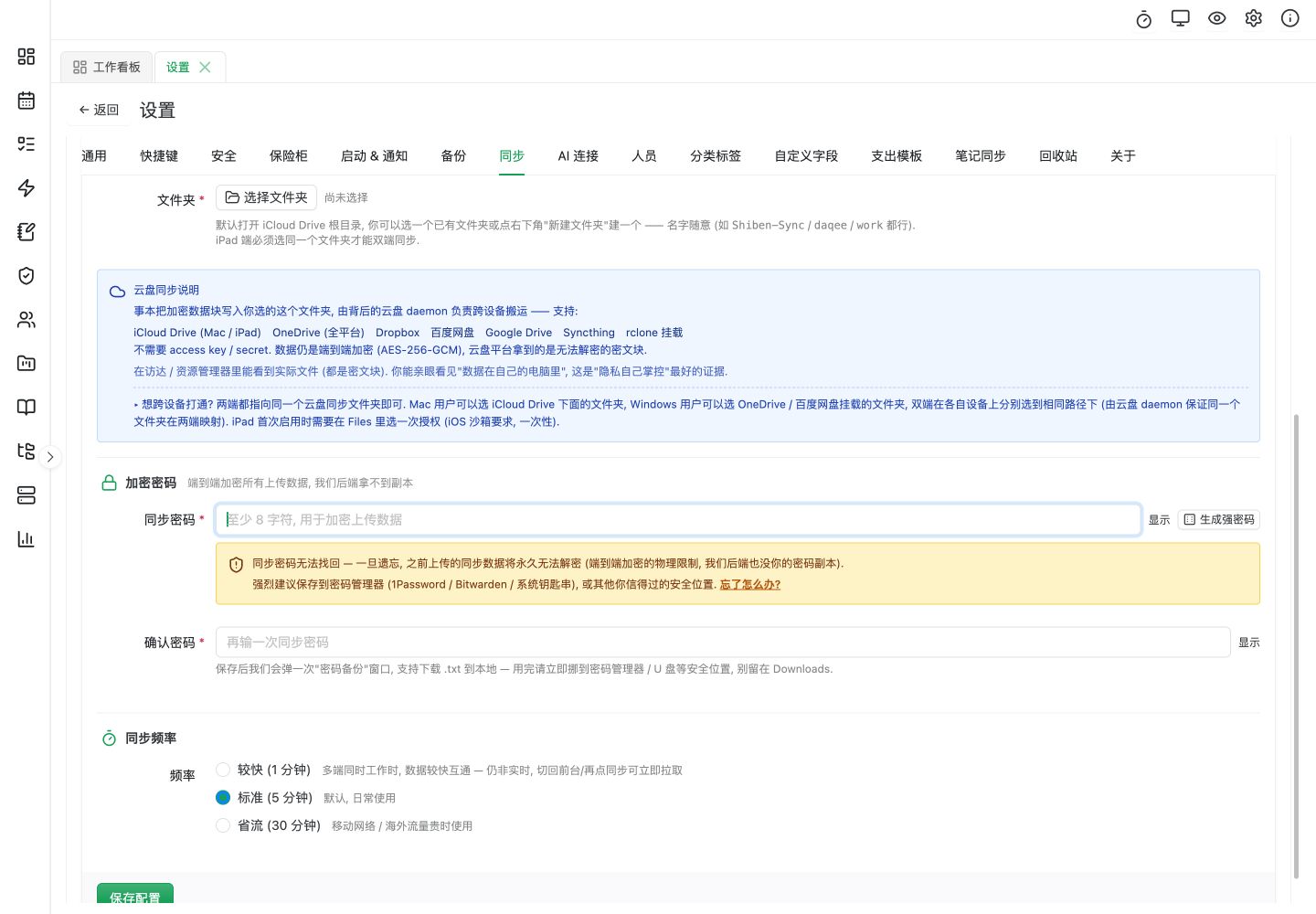Go back with the 返回 button
The image size is (1316, 914).
pyautogui.click(x=99, y=110)
